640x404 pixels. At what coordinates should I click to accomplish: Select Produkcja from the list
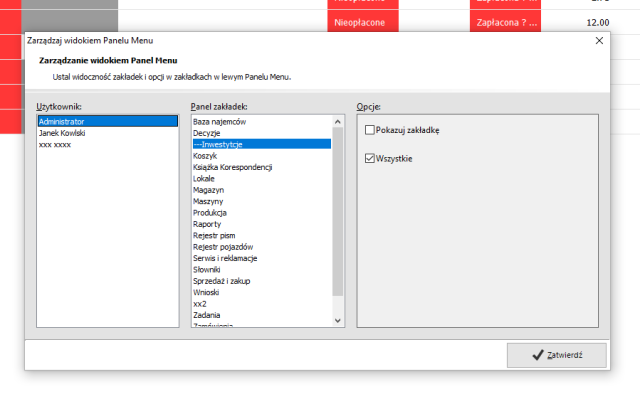[x=262, y=213]
